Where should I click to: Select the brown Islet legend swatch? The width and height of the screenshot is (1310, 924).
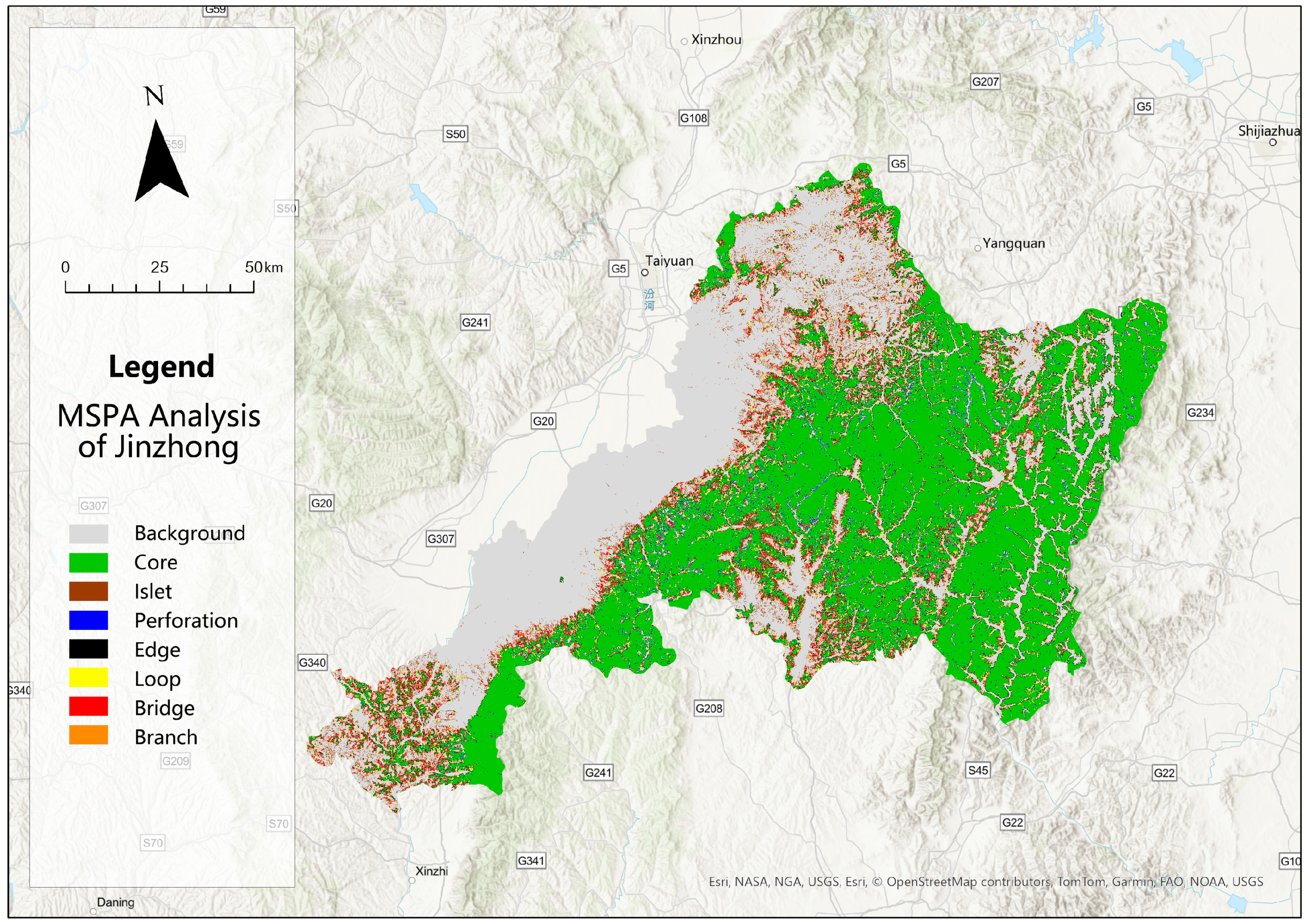tap(89, 592)
